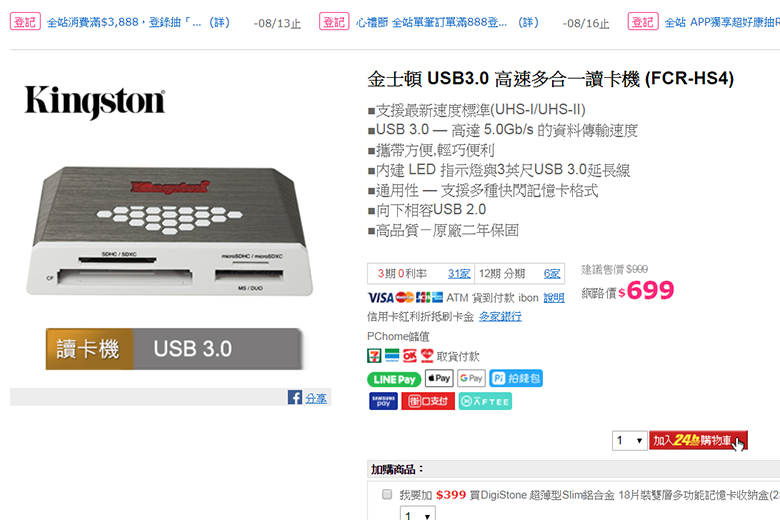The image size is (780, 520).
Task: Select the Pi 拍錢包 wallet icon
Action: click(516, 378)
